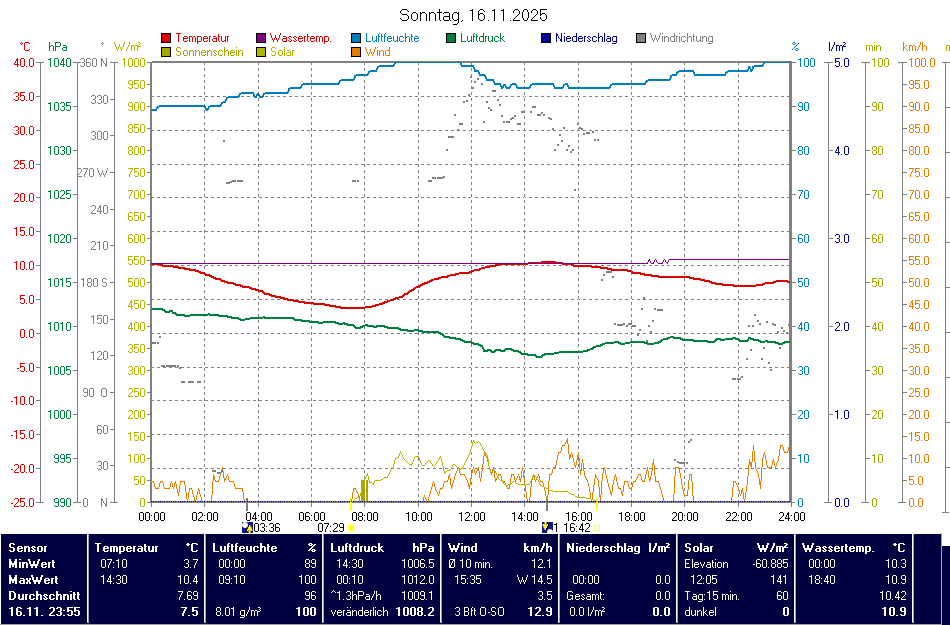Click the moon icon near 16:00
This screenshot has width=950, height=625.
pyautogui.click(x=547, y=526)
